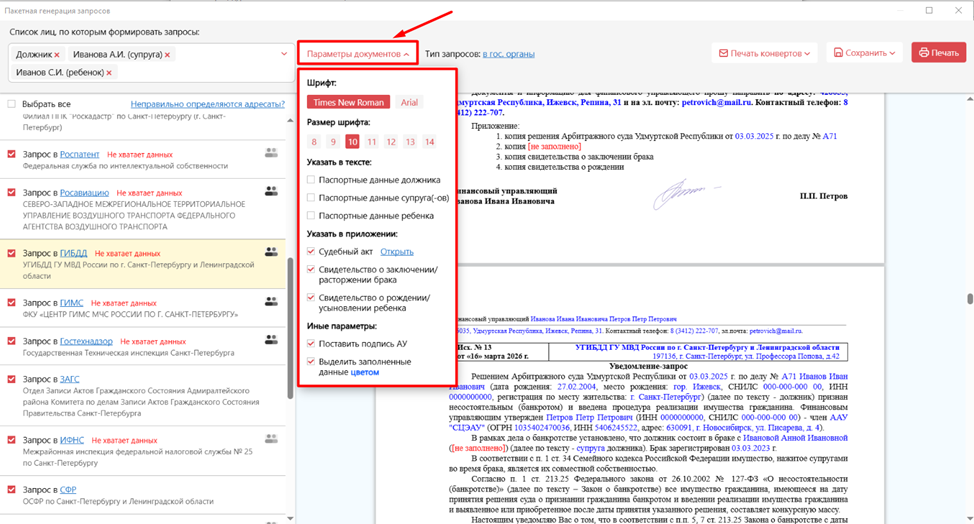Open the Неправильно определяются адресаты link
This screenshot has width=974, height=524.
click(207, 104)
